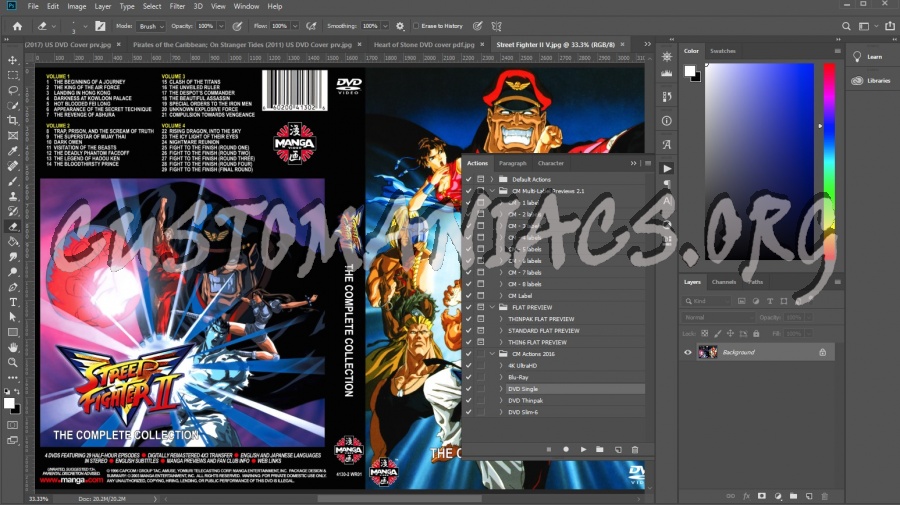Open the Smoothing dropdown arrow
The height and width of the screenshot is (505, 900).
point(385,26)
